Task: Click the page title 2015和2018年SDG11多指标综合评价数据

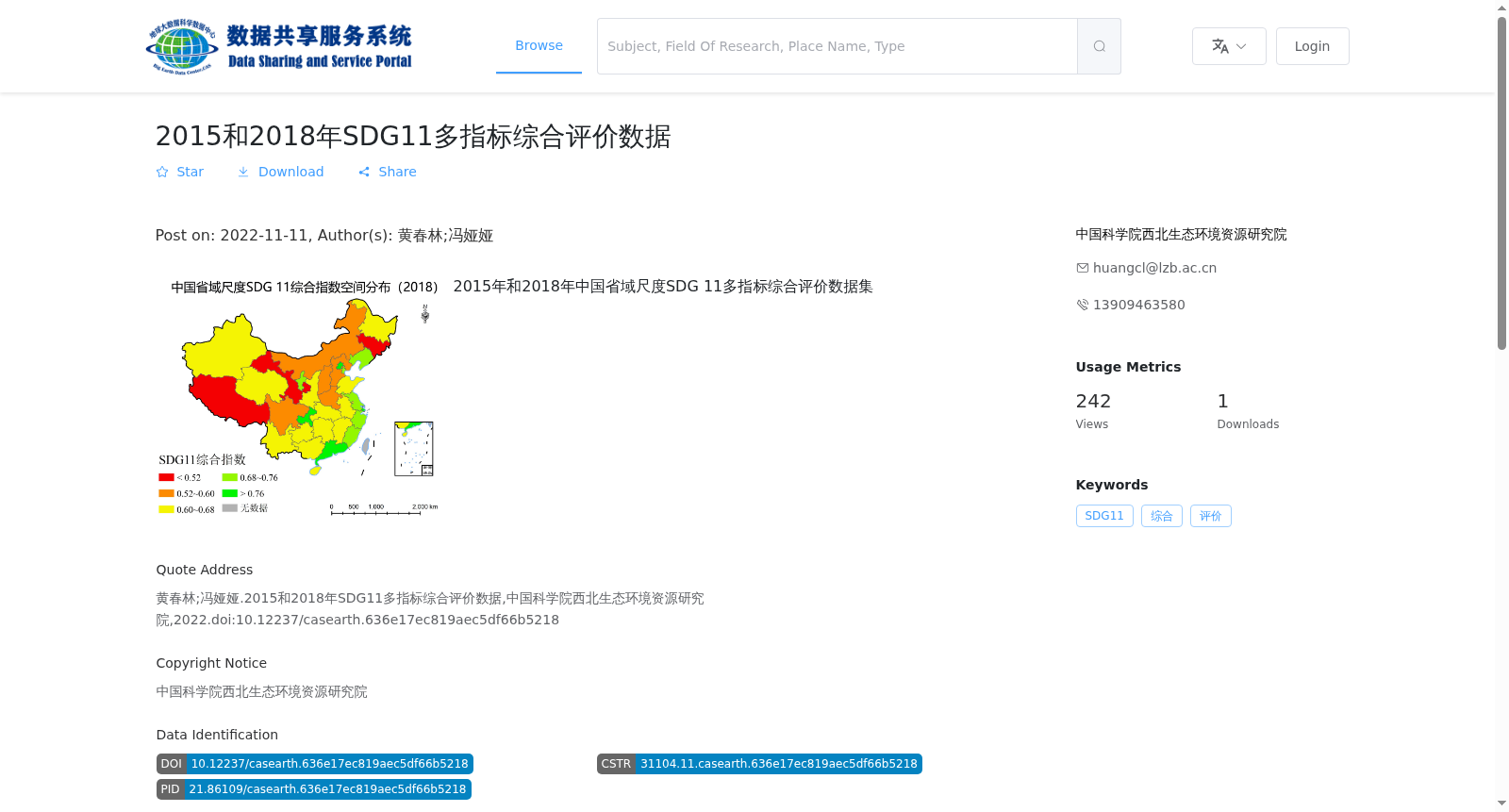Action: (x=413, y=137)
